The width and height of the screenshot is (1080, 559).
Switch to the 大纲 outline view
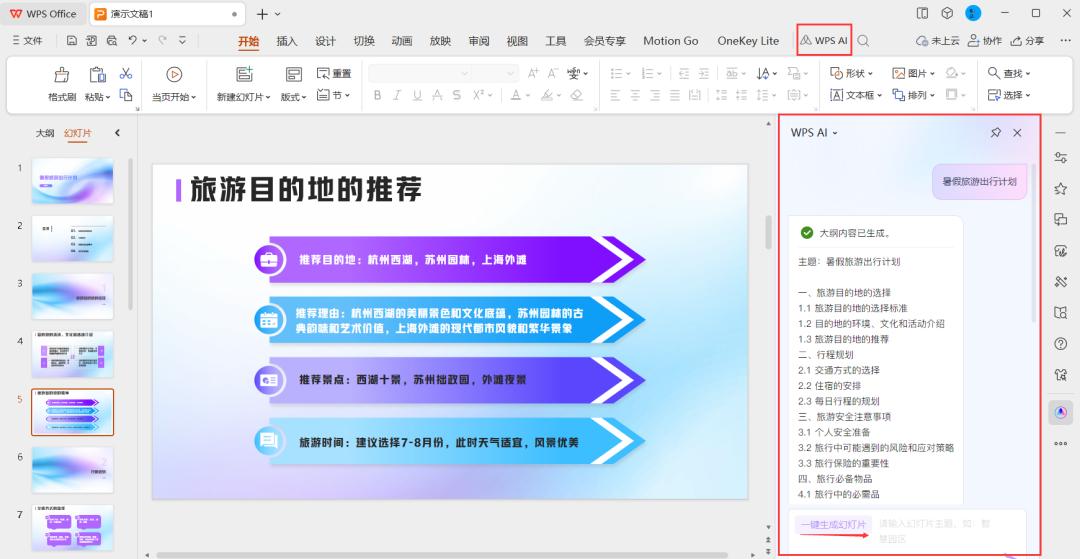[x=45, y=133]
